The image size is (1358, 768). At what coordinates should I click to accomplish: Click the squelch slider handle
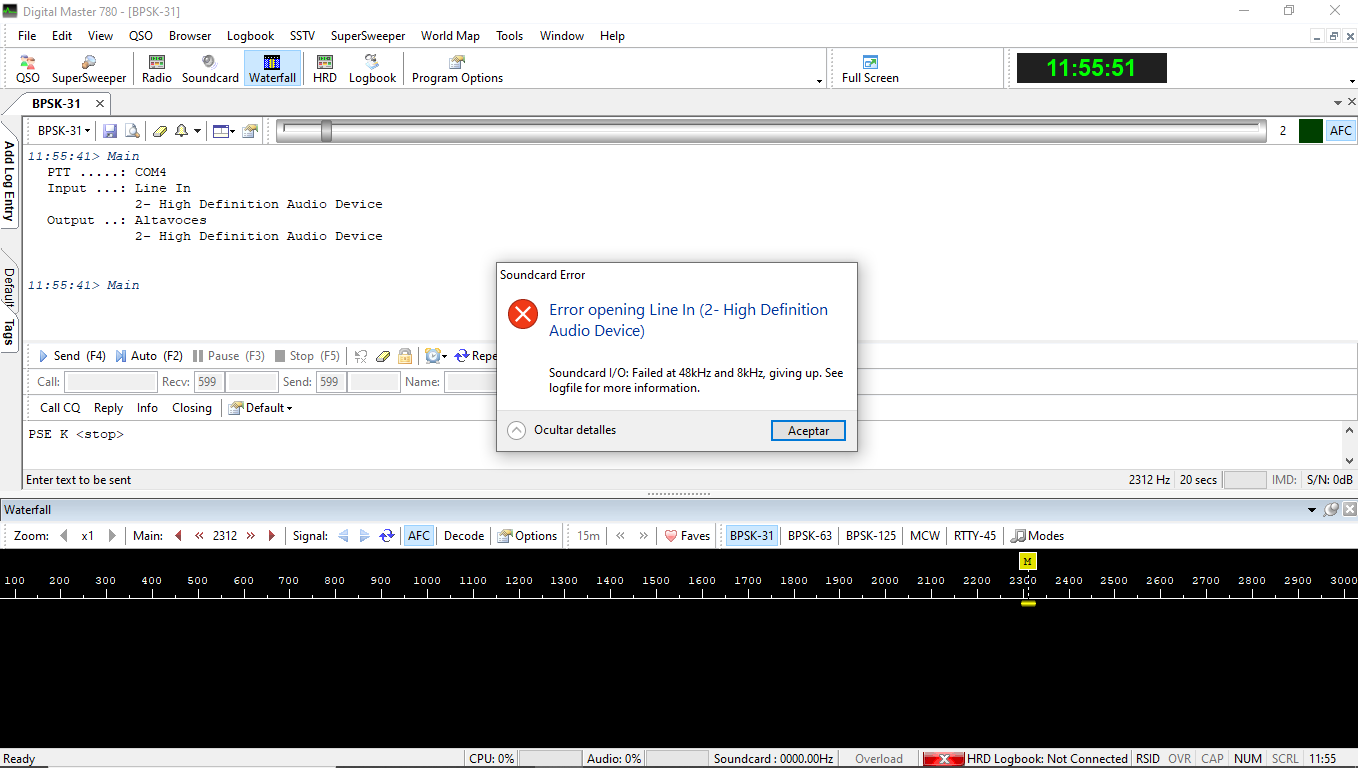326,131
